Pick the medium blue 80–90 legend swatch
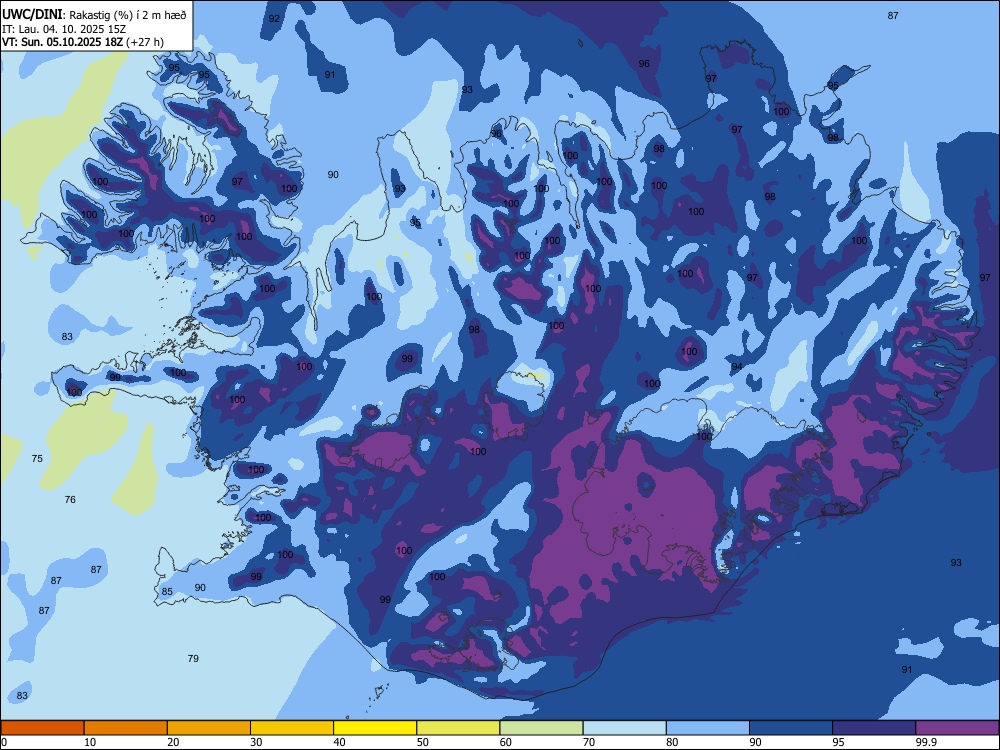This screenshot has height=750, width=1000. pyautogui.click(x=708, y=728)
